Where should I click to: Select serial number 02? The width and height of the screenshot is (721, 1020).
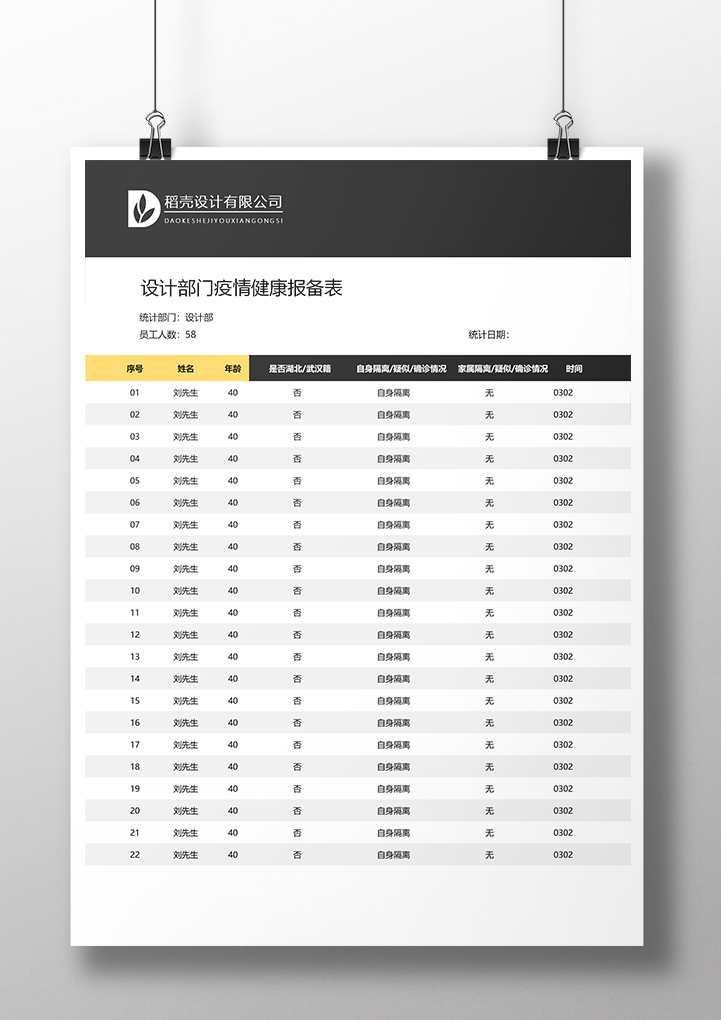pos(135,415)
